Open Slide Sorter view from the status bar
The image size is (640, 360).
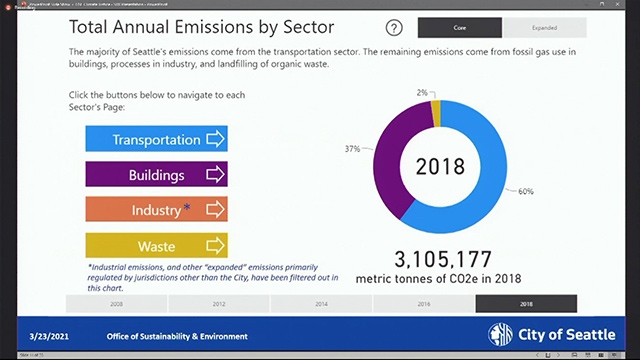pyautogui.click(x=588, y=355)
